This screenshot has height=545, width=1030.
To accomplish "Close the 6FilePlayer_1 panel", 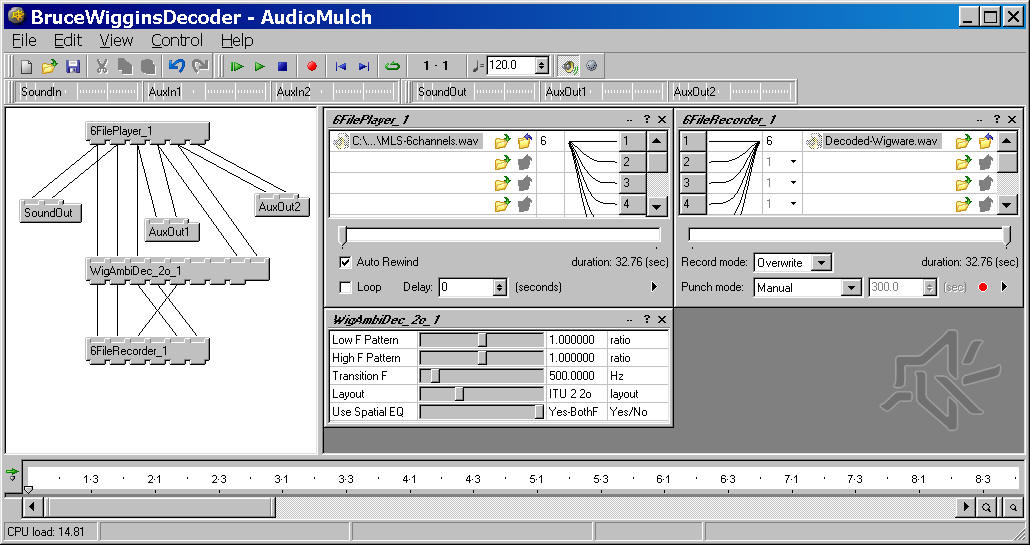I will click(x=662, y=120).
